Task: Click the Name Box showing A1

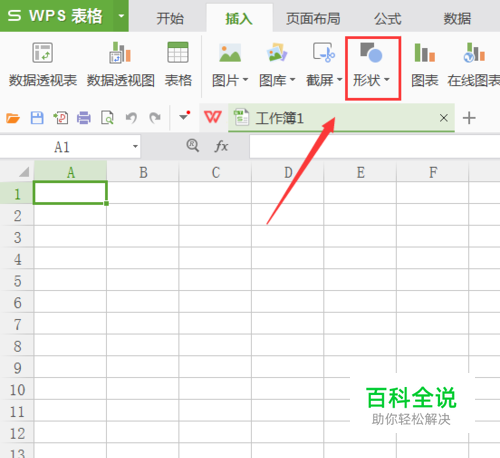Action: click(62, 147)
